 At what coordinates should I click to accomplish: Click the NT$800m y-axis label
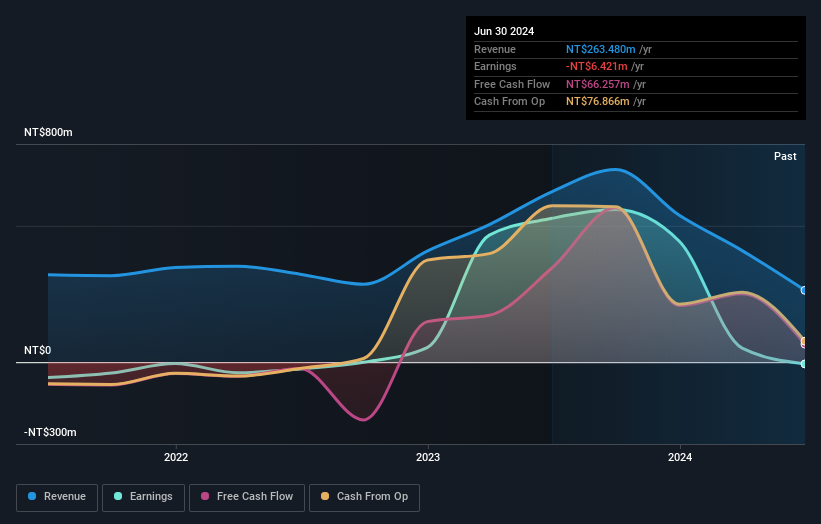[x=48, y=132]
